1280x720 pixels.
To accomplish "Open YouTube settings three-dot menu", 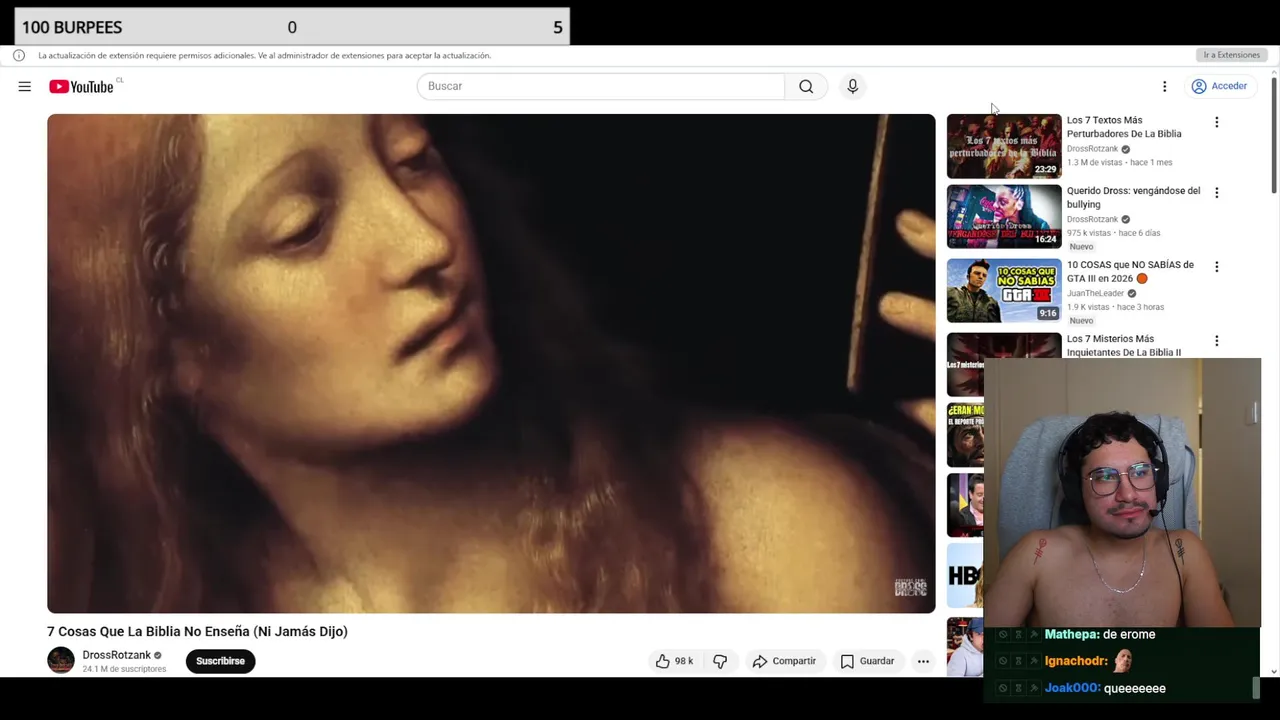I will coord(1164,86).
